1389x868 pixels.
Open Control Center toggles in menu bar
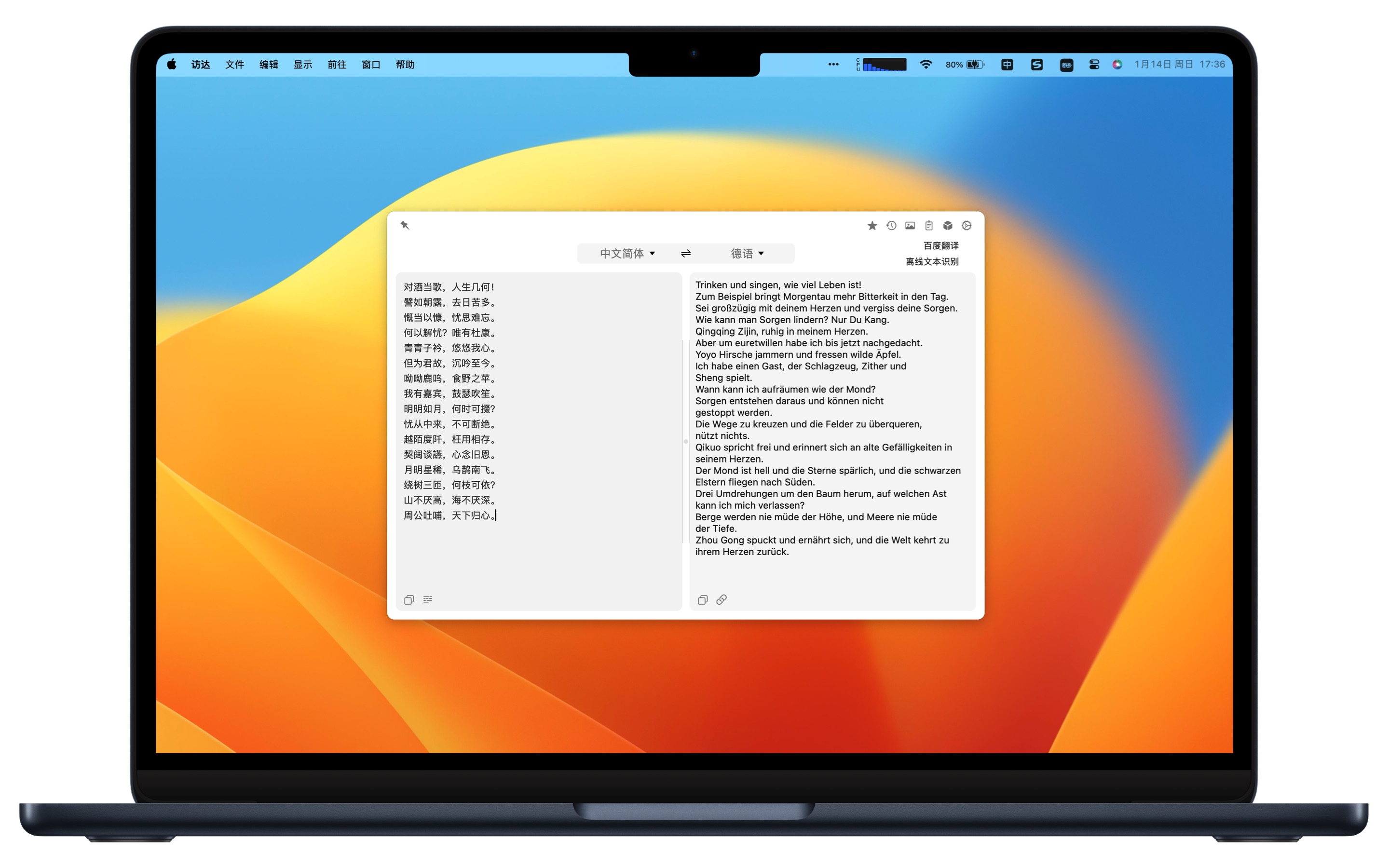point(1094,65)
